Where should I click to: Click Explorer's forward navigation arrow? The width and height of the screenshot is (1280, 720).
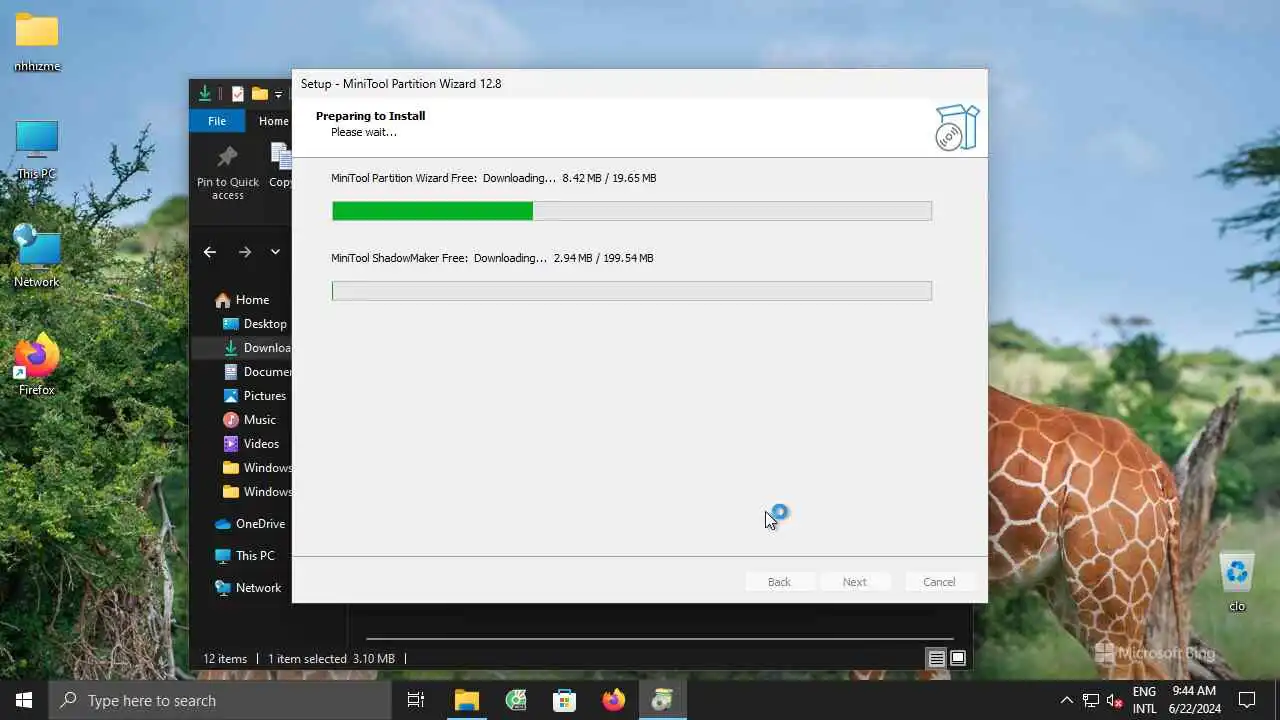(x=244, y=252)
